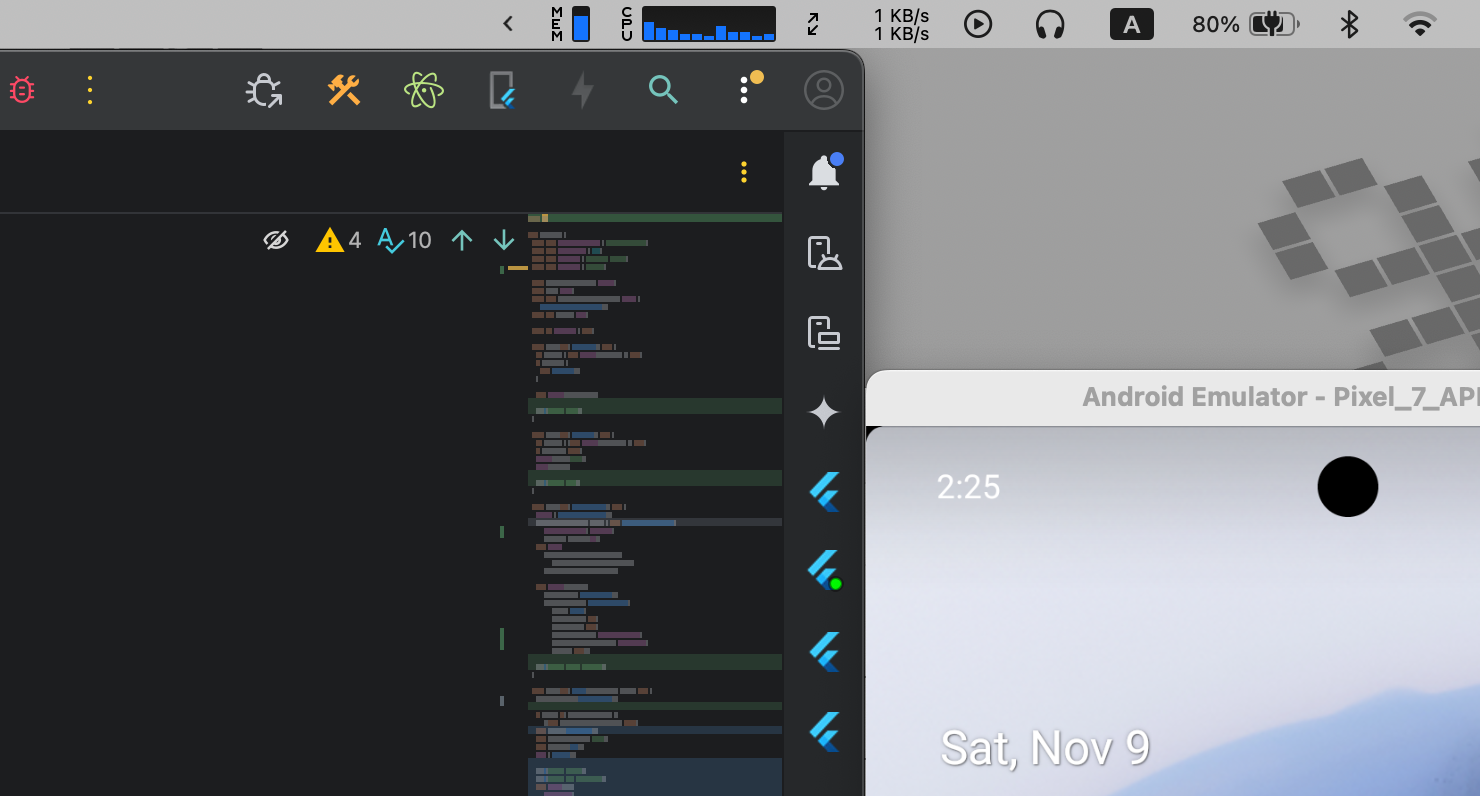The height and width of the screenshot is (796, 1480).
Task: Click the green atom icon
Action: pyautogui.click(x=424, y=91)
